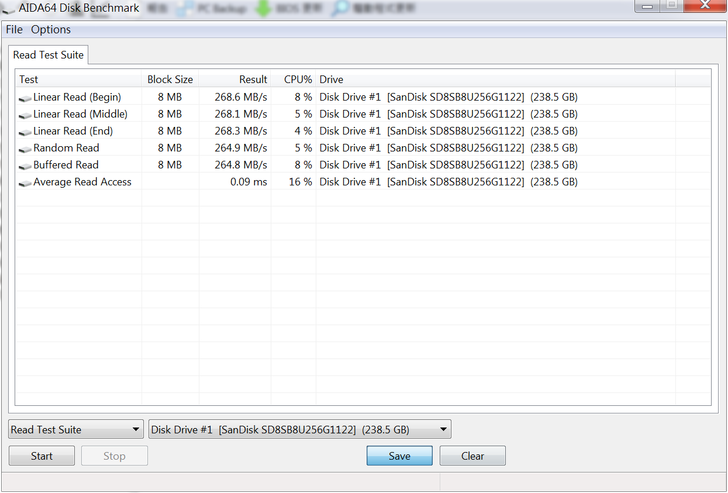728x493 pixels.
Task: Click the 268.6 MB/s result value
Action: tap(240, 97)
